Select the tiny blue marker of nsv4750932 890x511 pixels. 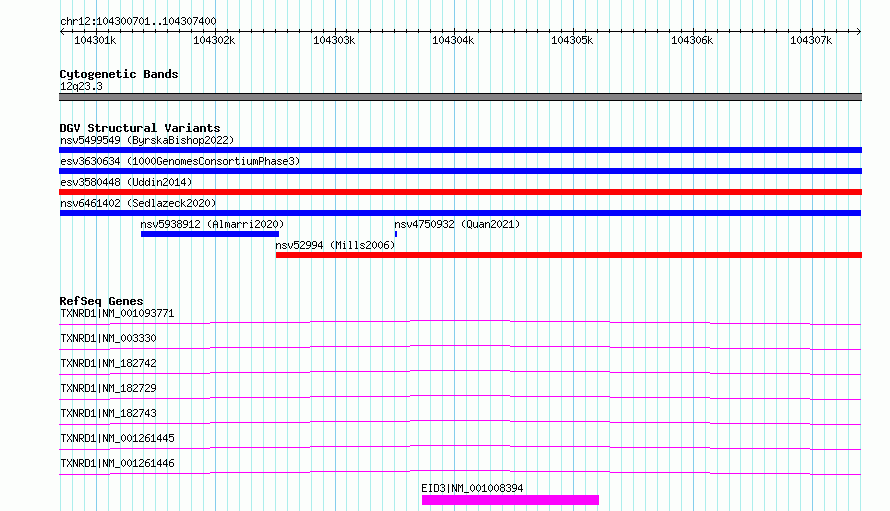(x=396, y=234)
